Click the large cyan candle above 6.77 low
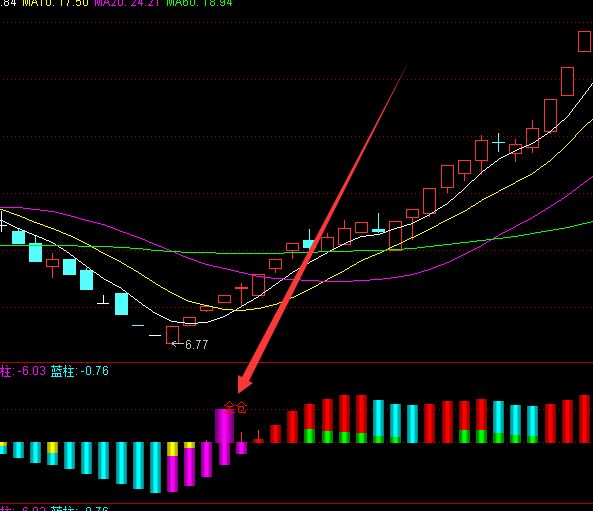This screenshot has width=593, height=511. (x=121, y=304)
